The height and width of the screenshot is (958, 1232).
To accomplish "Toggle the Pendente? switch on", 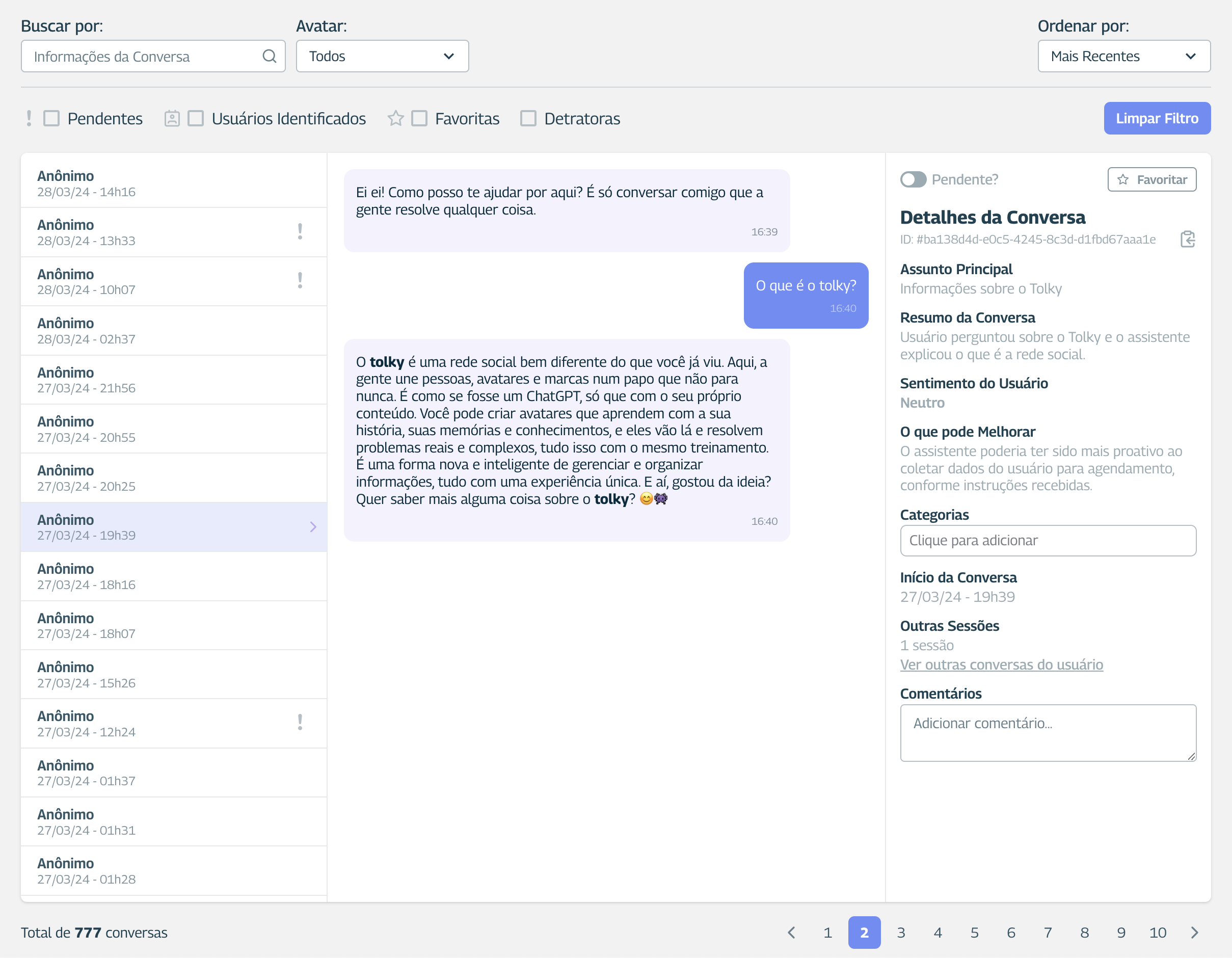I will (913, 179).
